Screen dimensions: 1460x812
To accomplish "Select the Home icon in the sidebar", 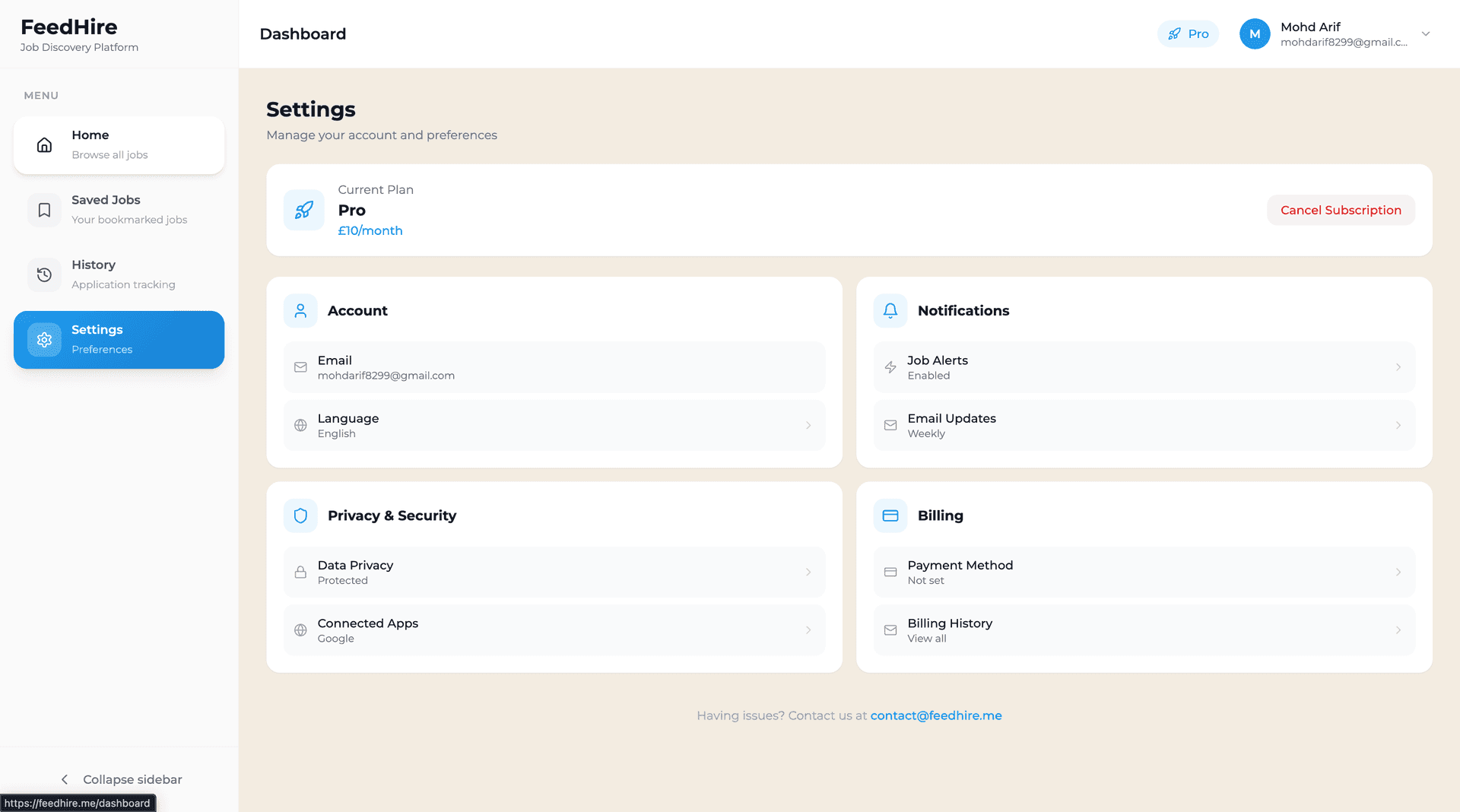I will (x=44, y=144).
